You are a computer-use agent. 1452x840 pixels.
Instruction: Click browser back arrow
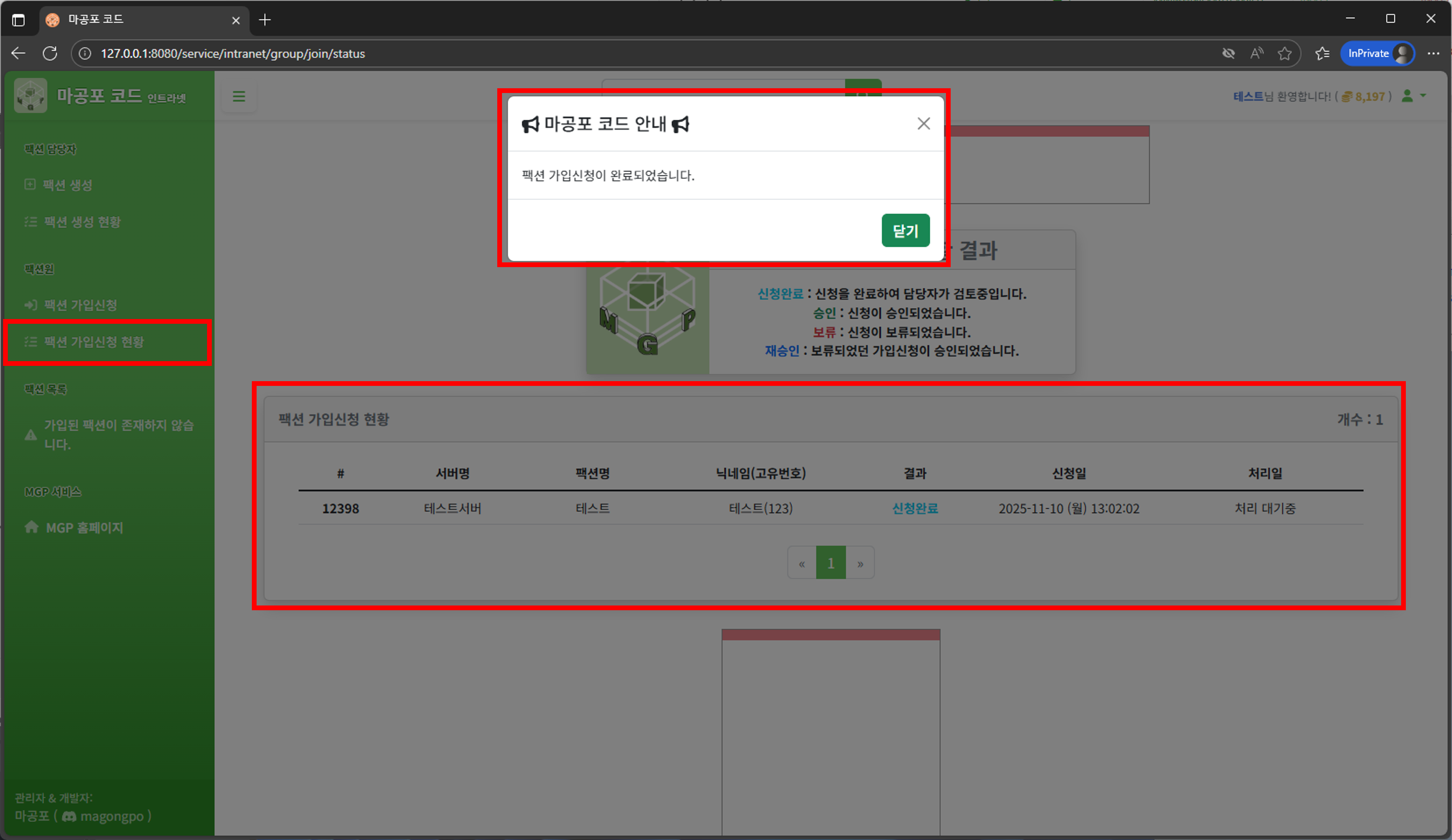[x=18, y=54]
